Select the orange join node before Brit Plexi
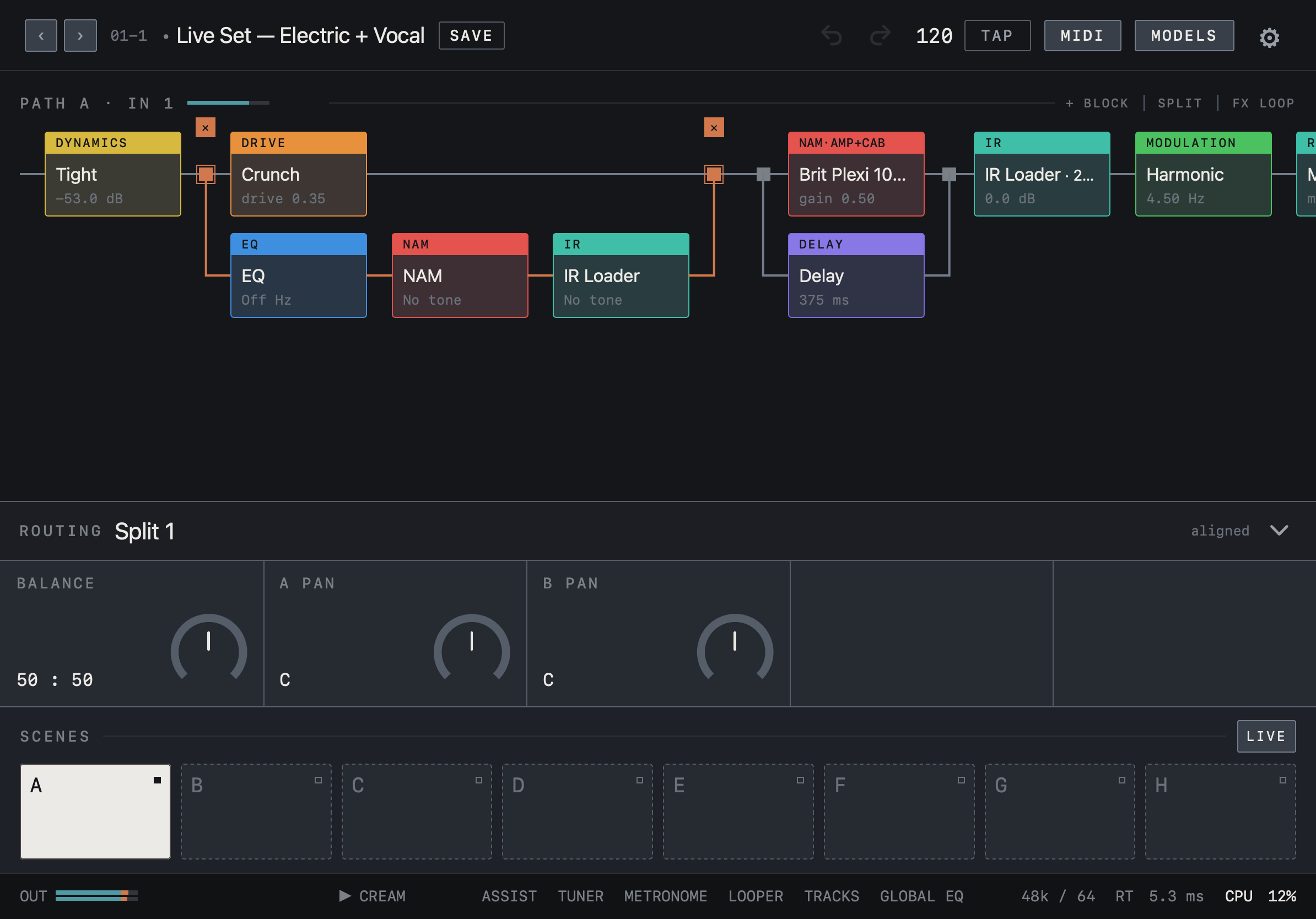Viewport: 1316px width, 919px height. [x=714, y=174]
